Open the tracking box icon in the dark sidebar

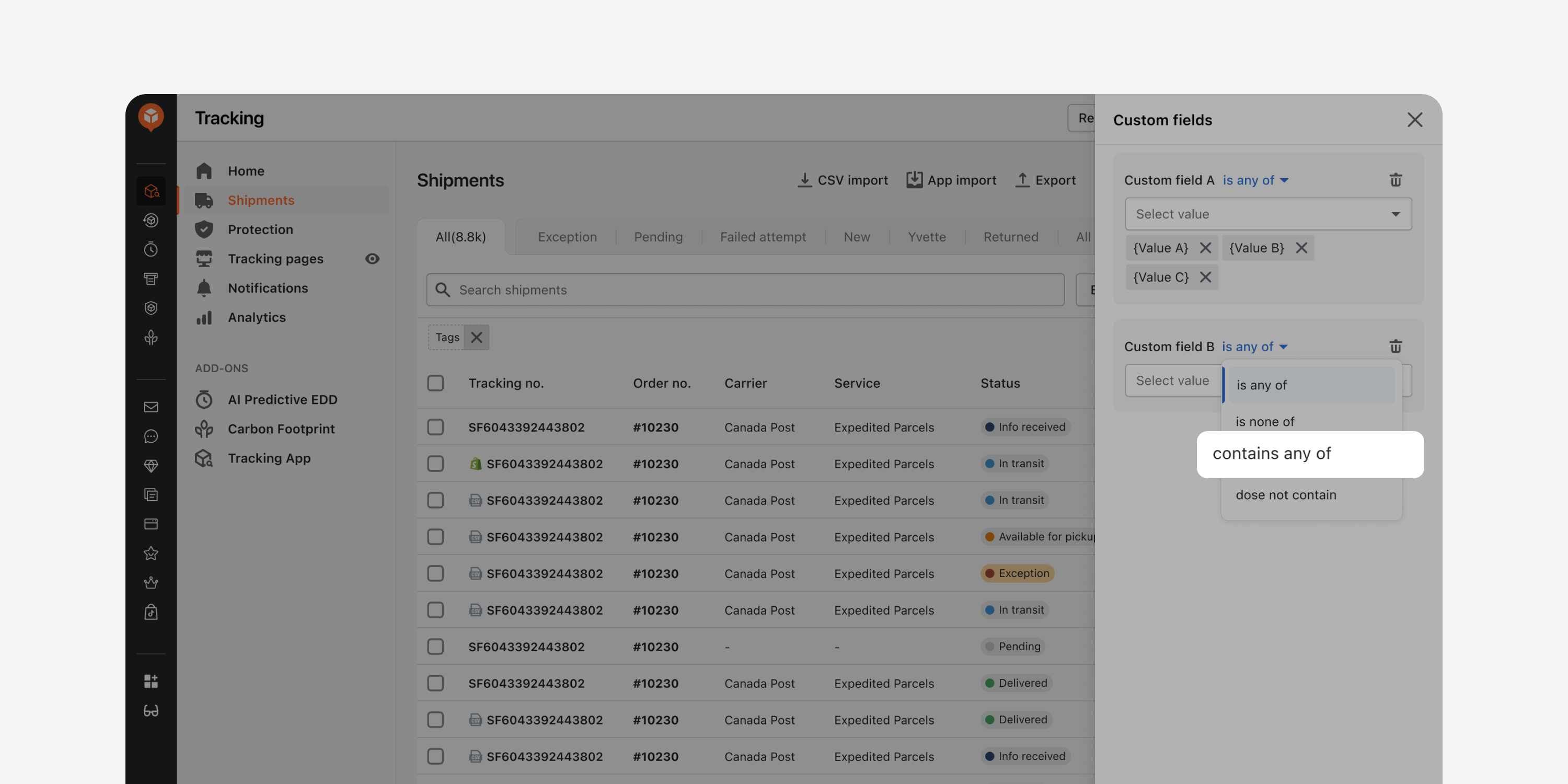tap(151, 191)
